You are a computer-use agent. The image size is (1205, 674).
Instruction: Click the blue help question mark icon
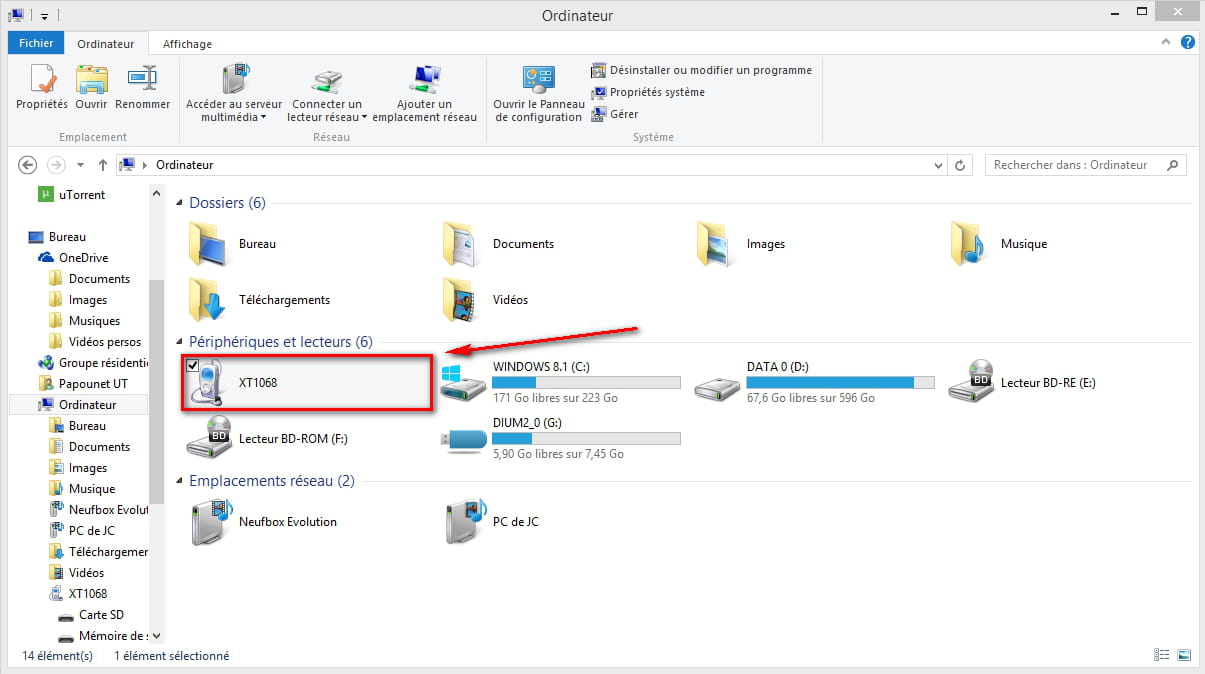point(1188,43)
